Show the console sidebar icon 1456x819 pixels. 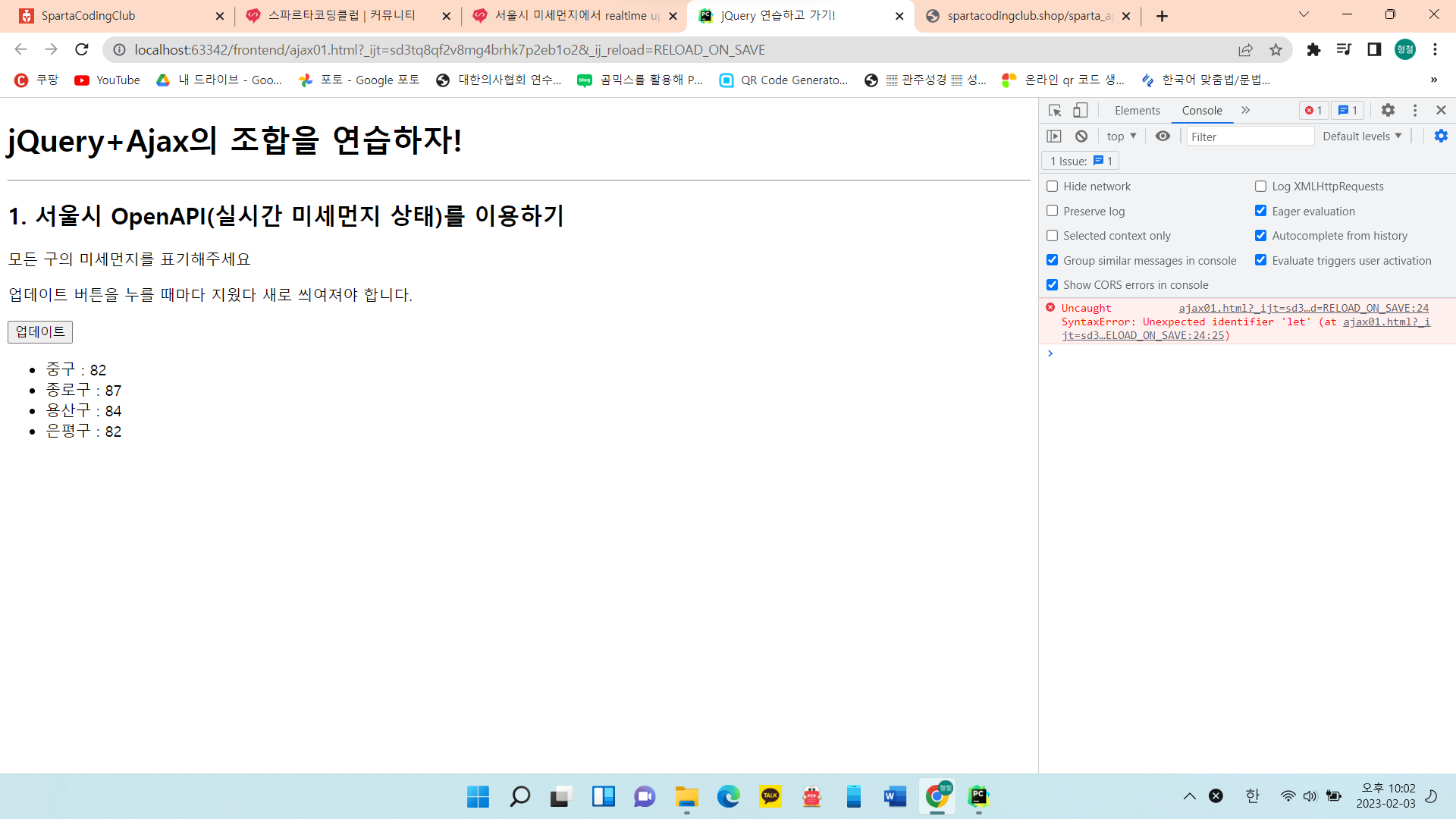point(1054,136)
